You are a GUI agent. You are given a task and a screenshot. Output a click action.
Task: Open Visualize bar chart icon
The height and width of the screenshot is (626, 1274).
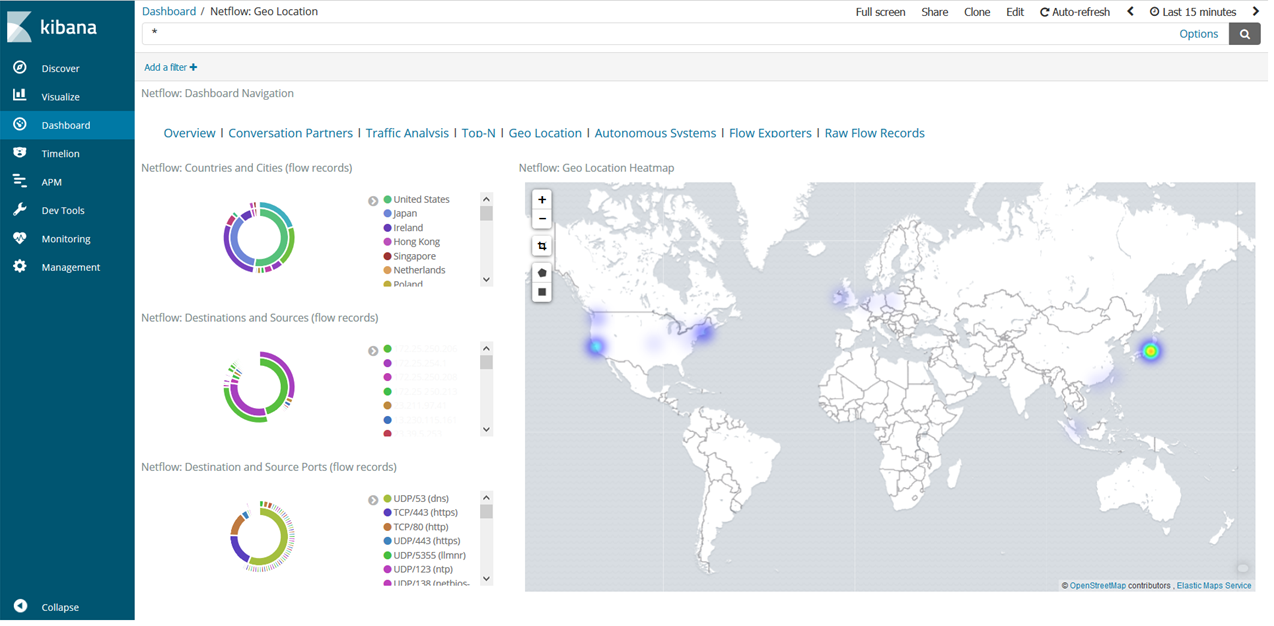coord(19,96)
